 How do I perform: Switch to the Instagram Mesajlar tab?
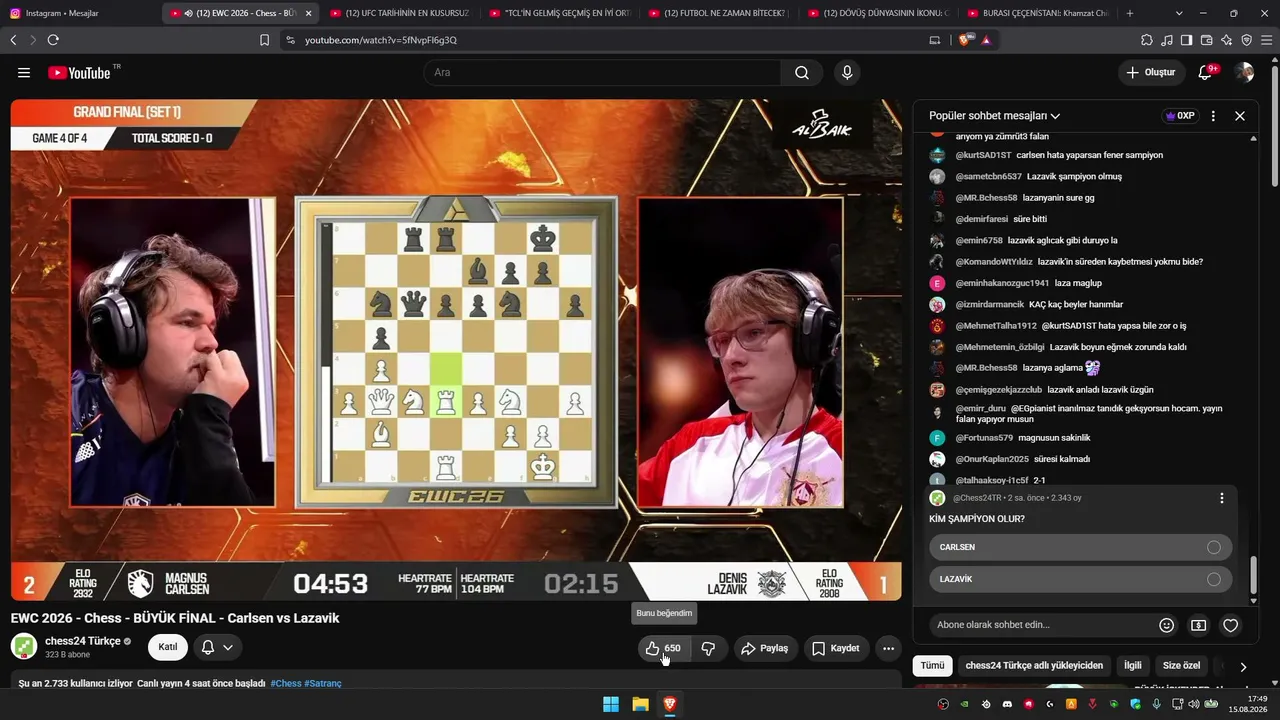(x=80, y=13)
